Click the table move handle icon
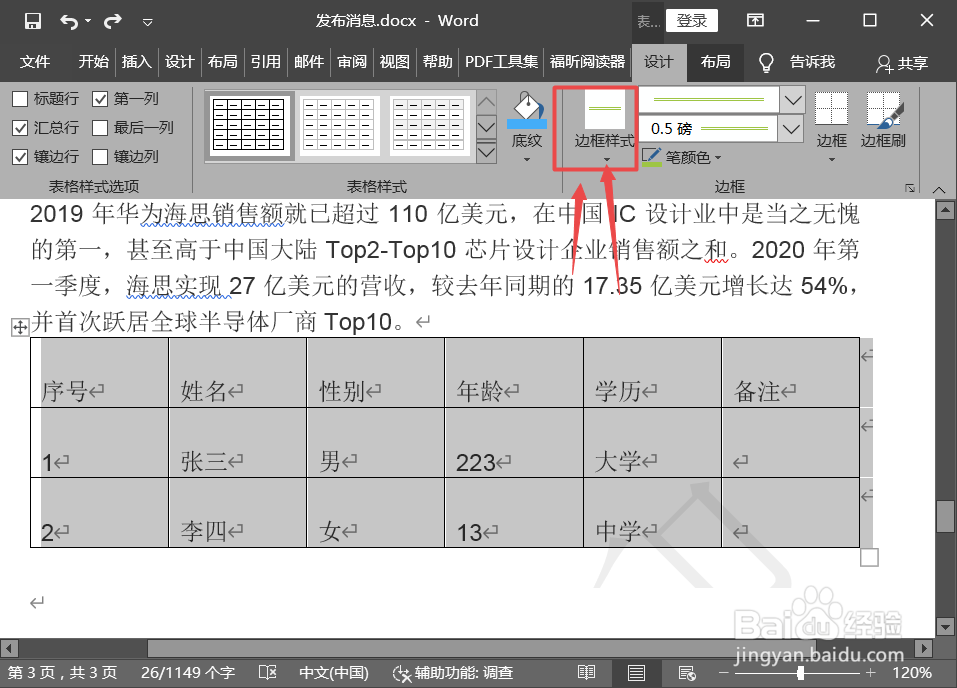 (x=20, y=328)
